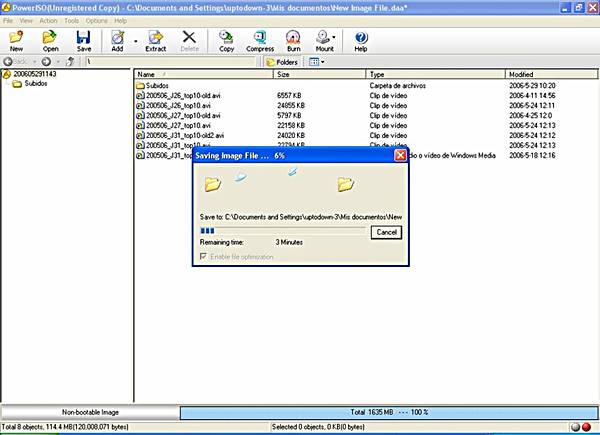Screen dimensions: 600x435
Task: Click the destination folder icon in dialog
Action: point(346,184)
